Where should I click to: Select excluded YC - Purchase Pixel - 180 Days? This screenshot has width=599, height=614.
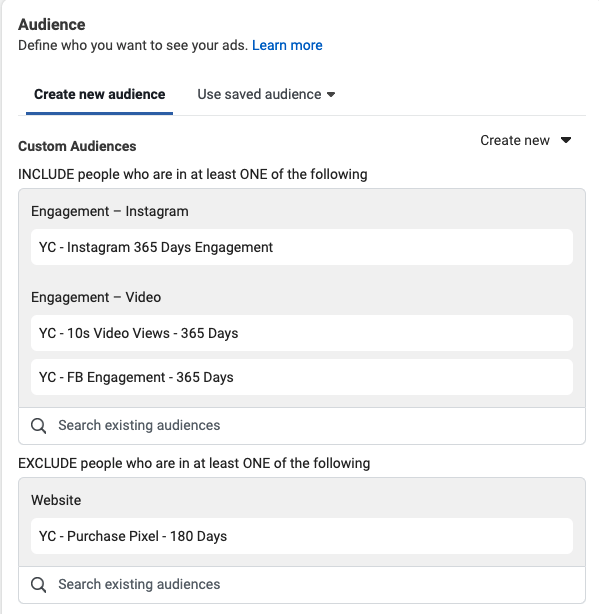click(x=302, y=536)
